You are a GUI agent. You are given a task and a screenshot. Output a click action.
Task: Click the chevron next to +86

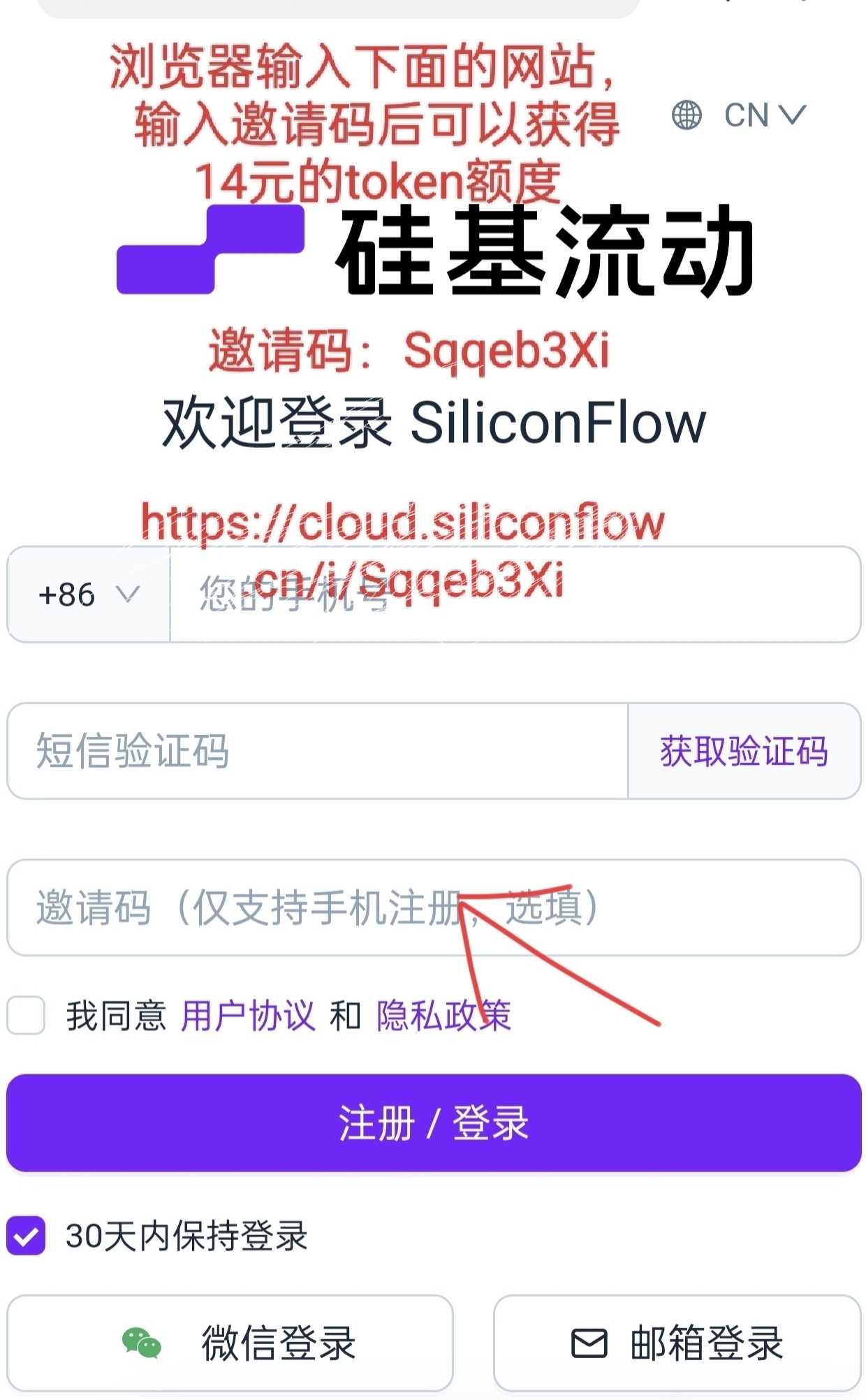pos(128,595)
